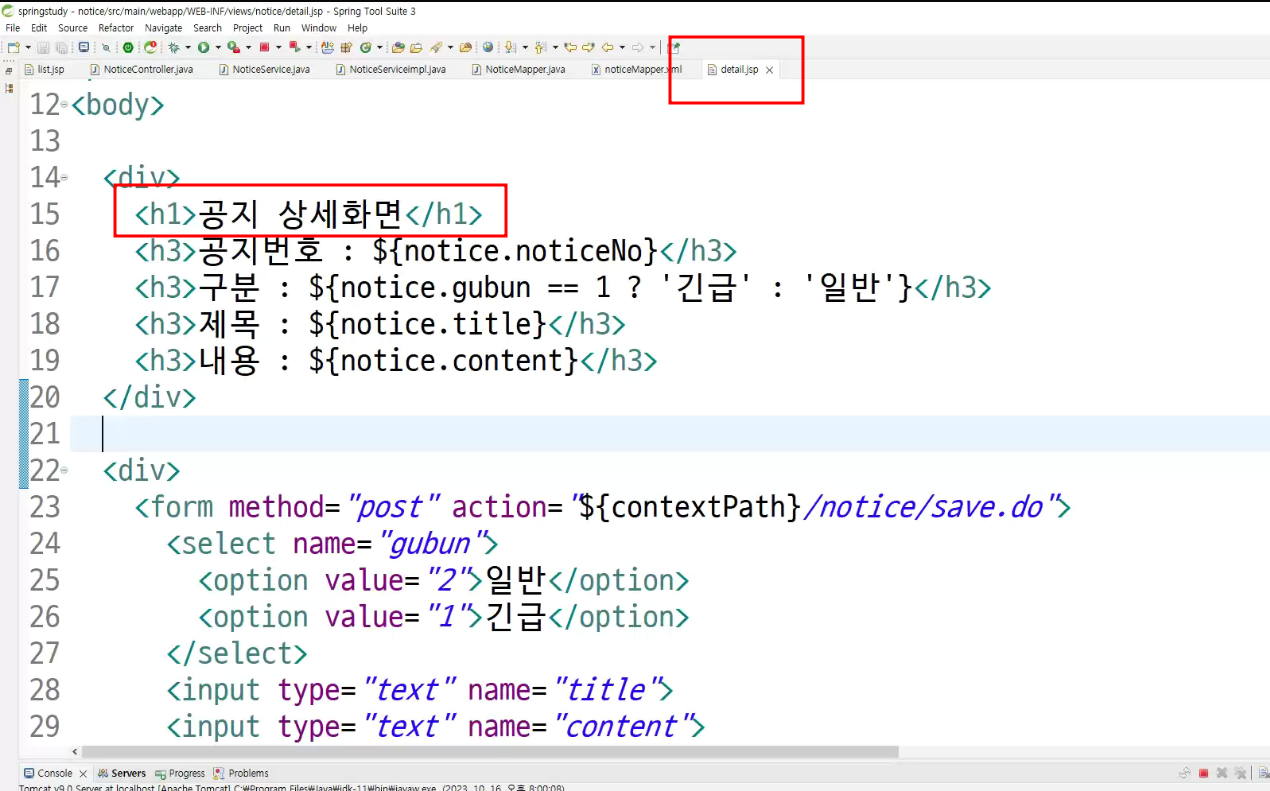Click the Save icon in toolbar

(43, 47)
